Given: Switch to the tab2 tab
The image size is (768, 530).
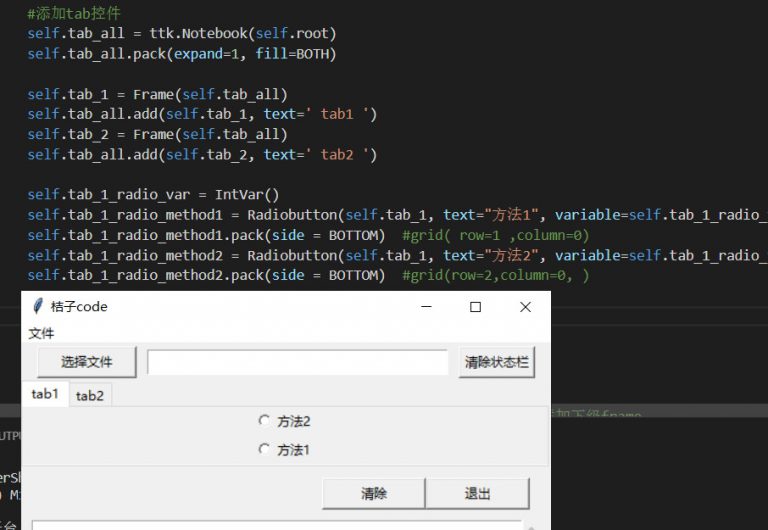Looking at the screenshot, I should click(x=90, y=396).
